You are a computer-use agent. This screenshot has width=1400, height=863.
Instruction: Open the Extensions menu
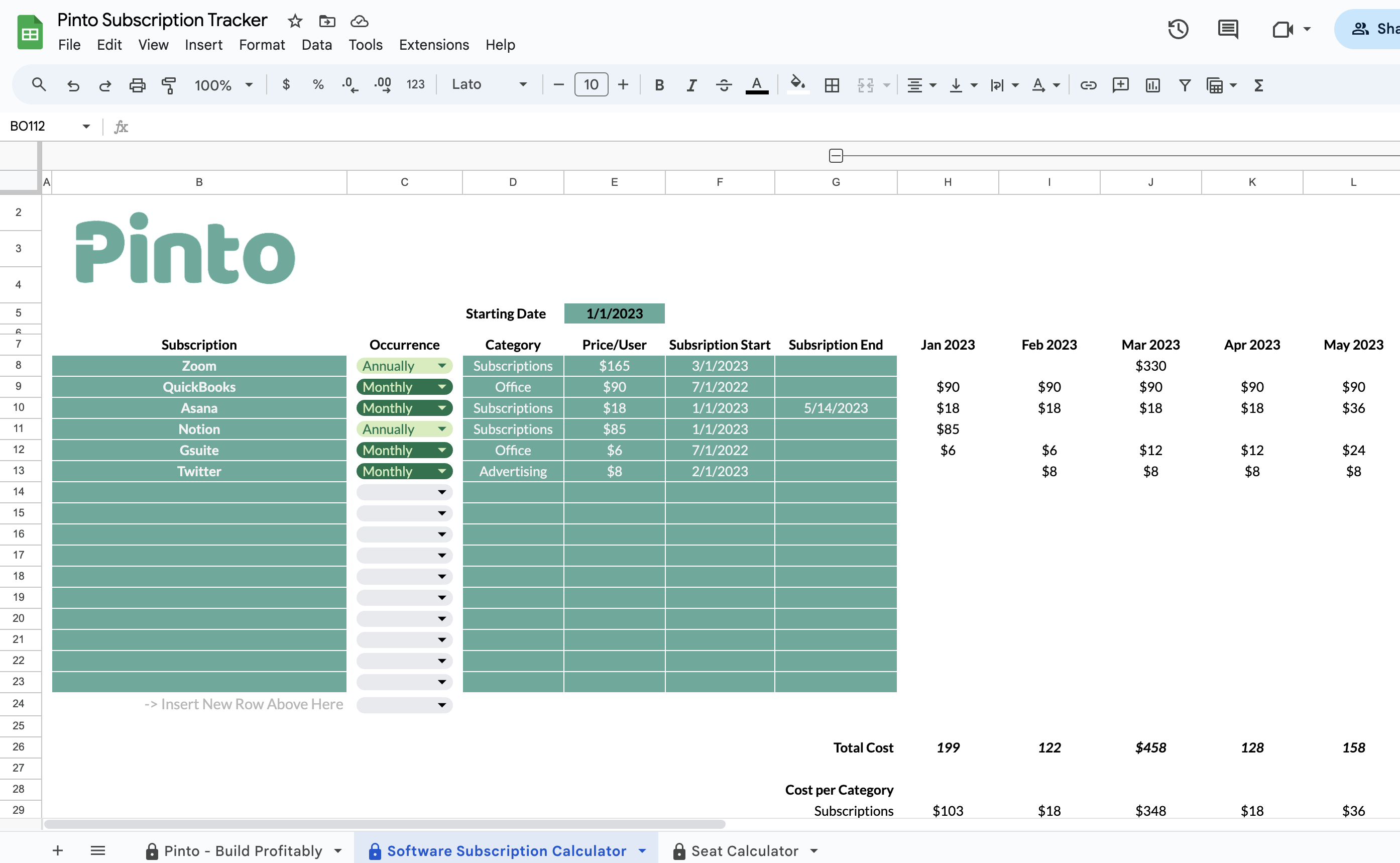[433, 45]
